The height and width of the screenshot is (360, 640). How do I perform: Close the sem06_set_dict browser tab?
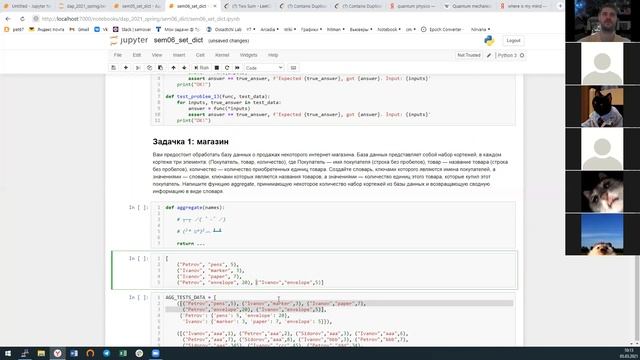[215, 6]
